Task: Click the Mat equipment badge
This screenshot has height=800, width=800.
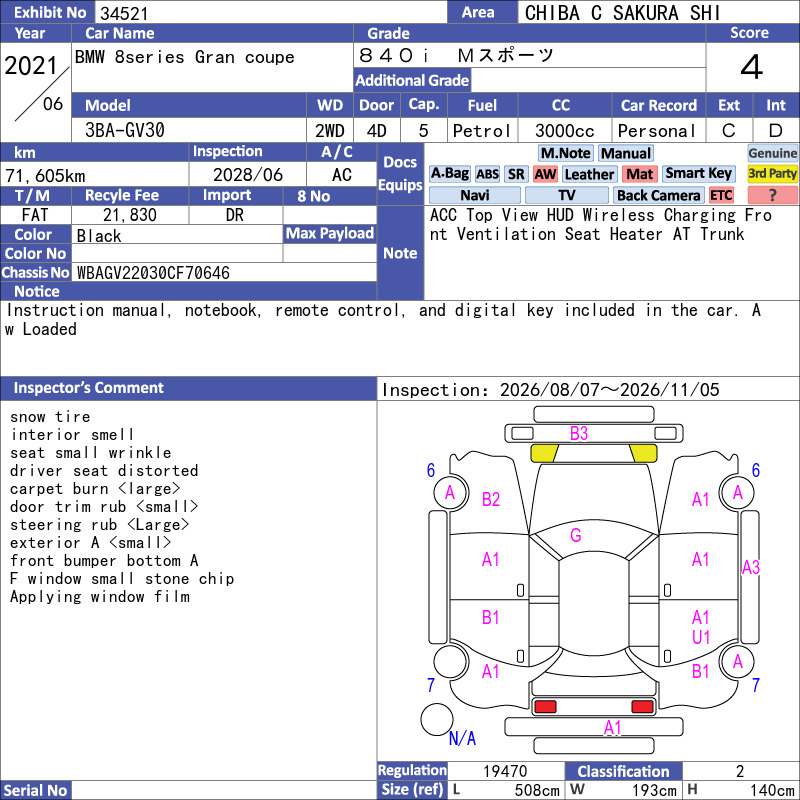Action: point(639,174)
